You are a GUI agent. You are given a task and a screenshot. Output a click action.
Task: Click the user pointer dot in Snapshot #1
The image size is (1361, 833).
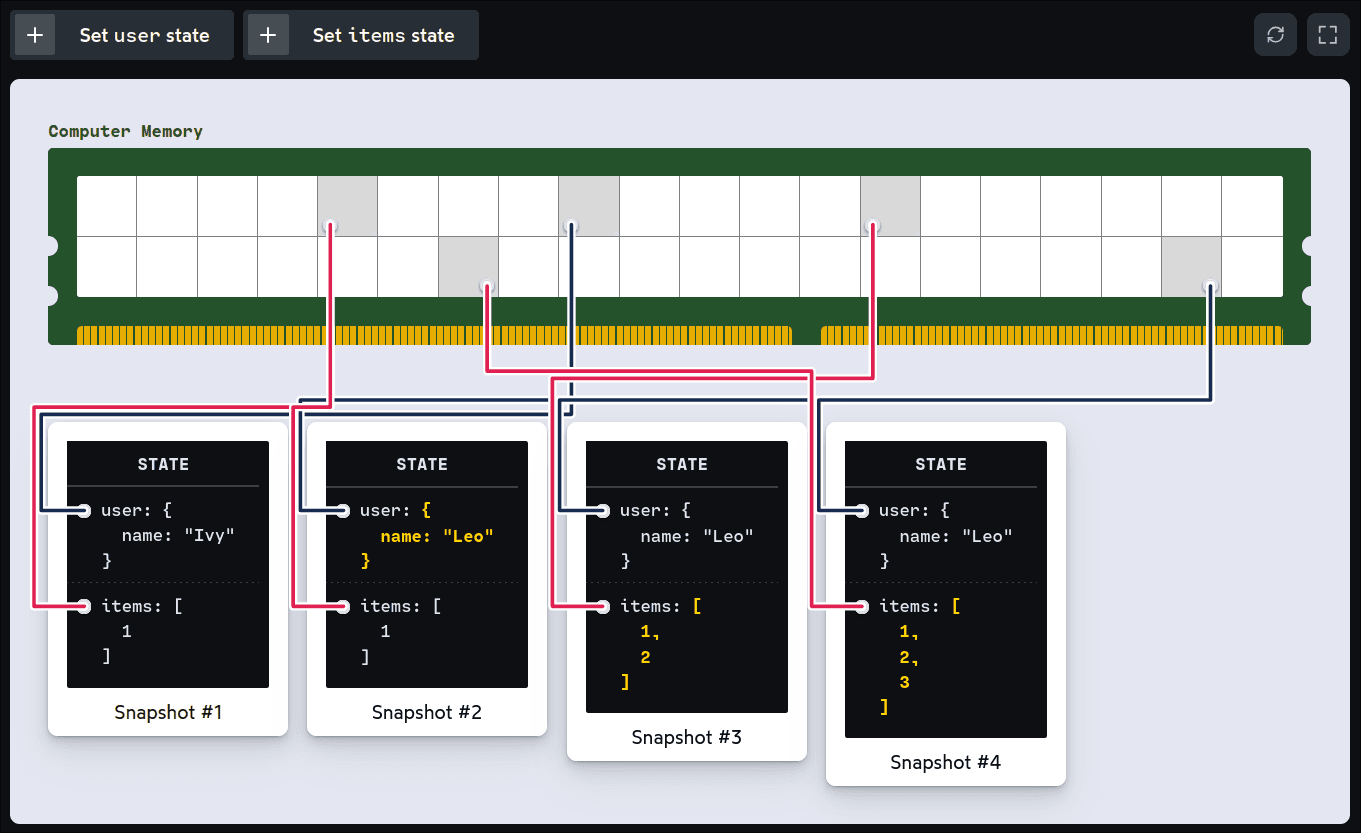84,511
